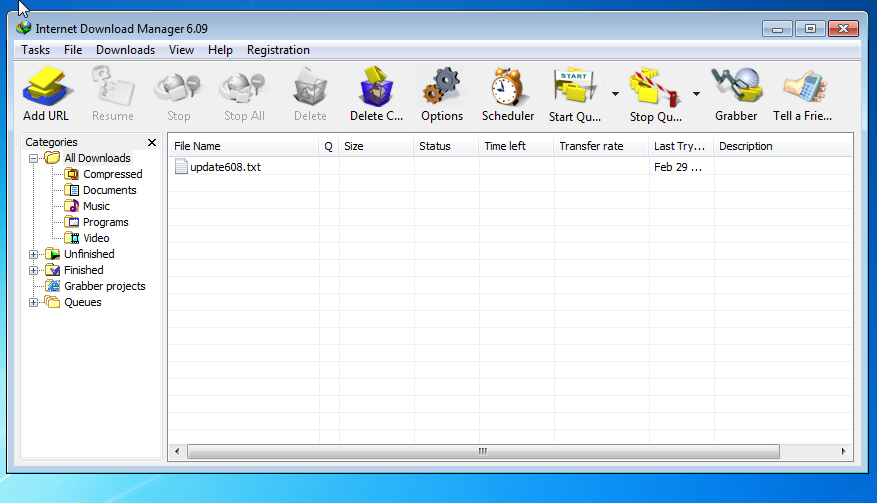The image size is (877, 503).
Task: Select the update608.txt download row
Action: click(511, 167)
